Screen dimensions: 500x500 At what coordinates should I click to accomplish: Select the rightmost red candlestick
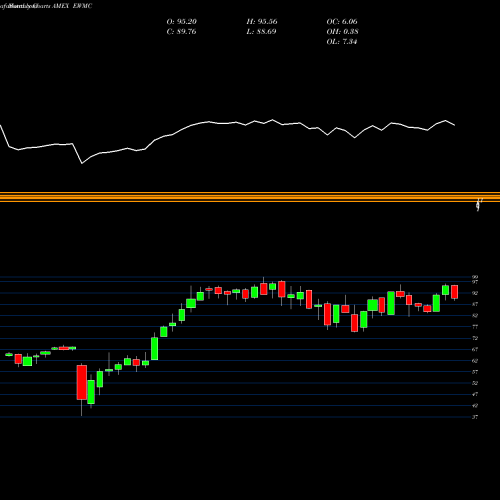click(x=455, y=292)
